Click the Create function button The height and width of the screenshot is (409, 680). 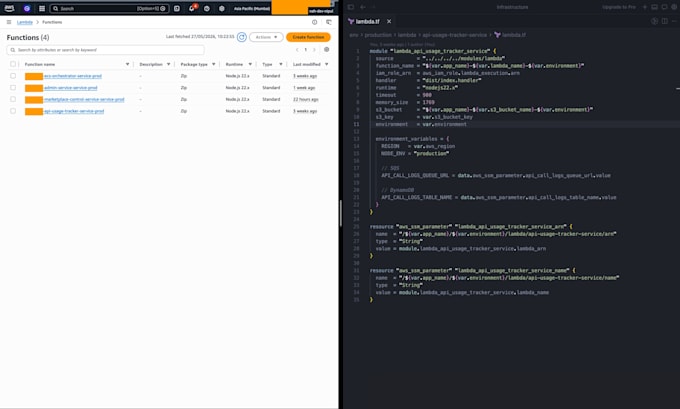308,37
